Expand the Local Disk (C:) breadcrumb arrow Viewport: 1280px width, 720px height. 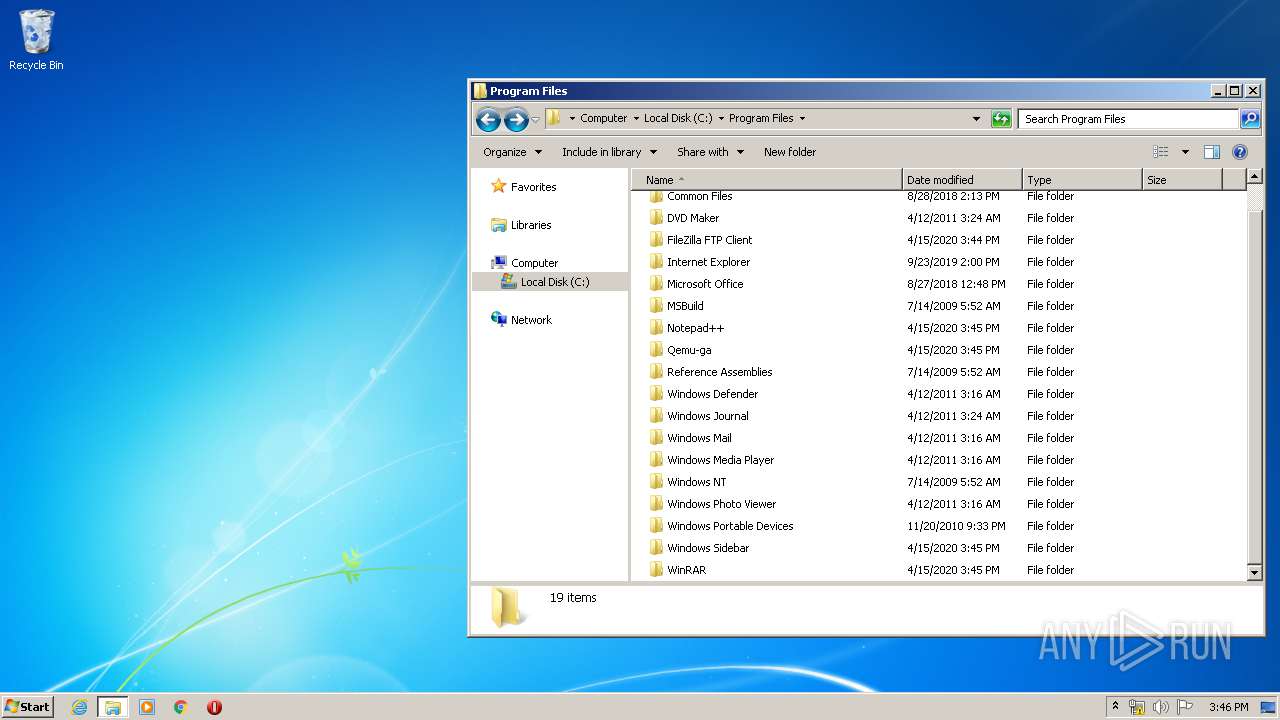721,118
